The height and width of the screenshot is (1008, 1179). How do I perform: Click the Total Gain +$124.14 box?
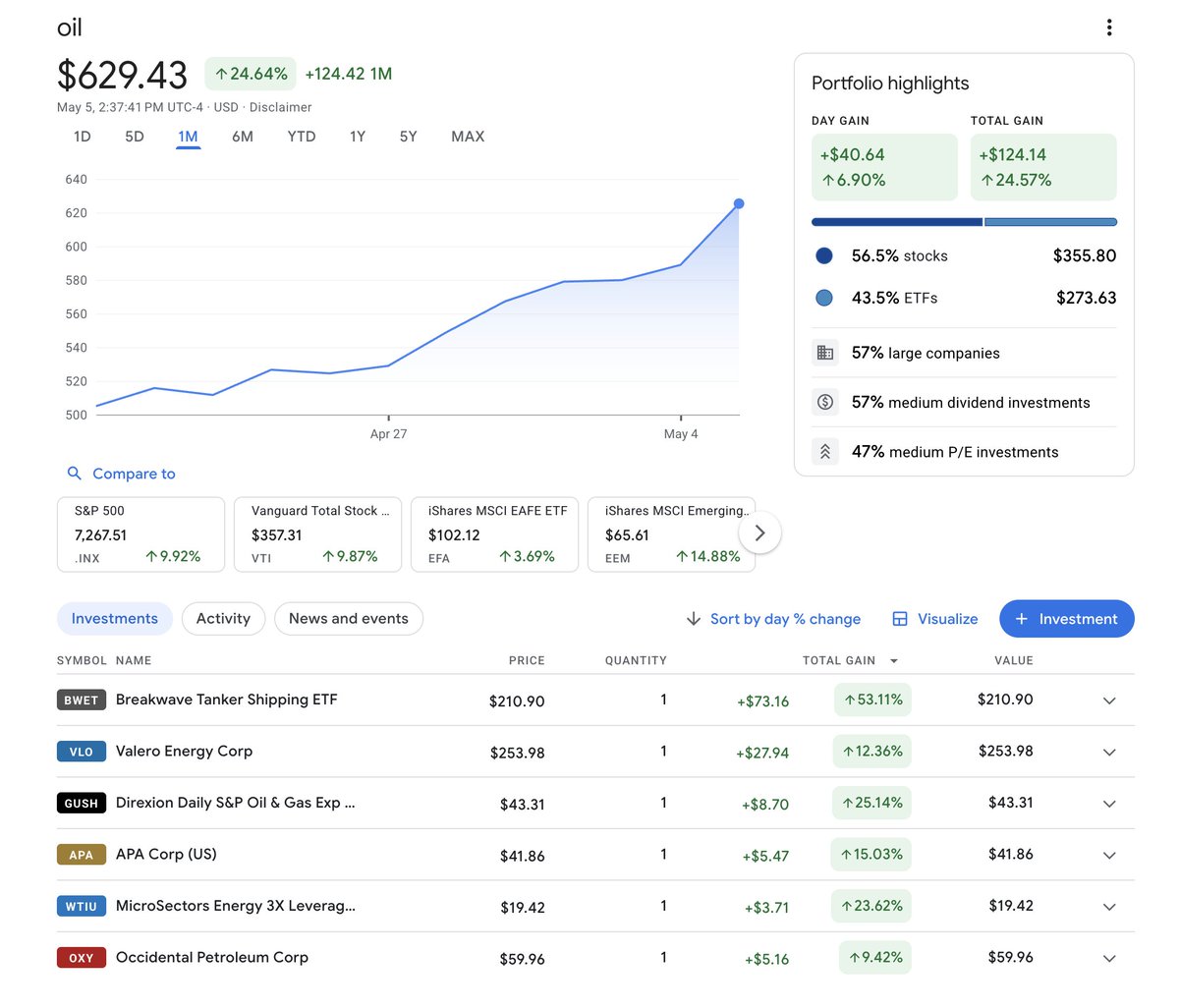click(x=1043, y=167)
